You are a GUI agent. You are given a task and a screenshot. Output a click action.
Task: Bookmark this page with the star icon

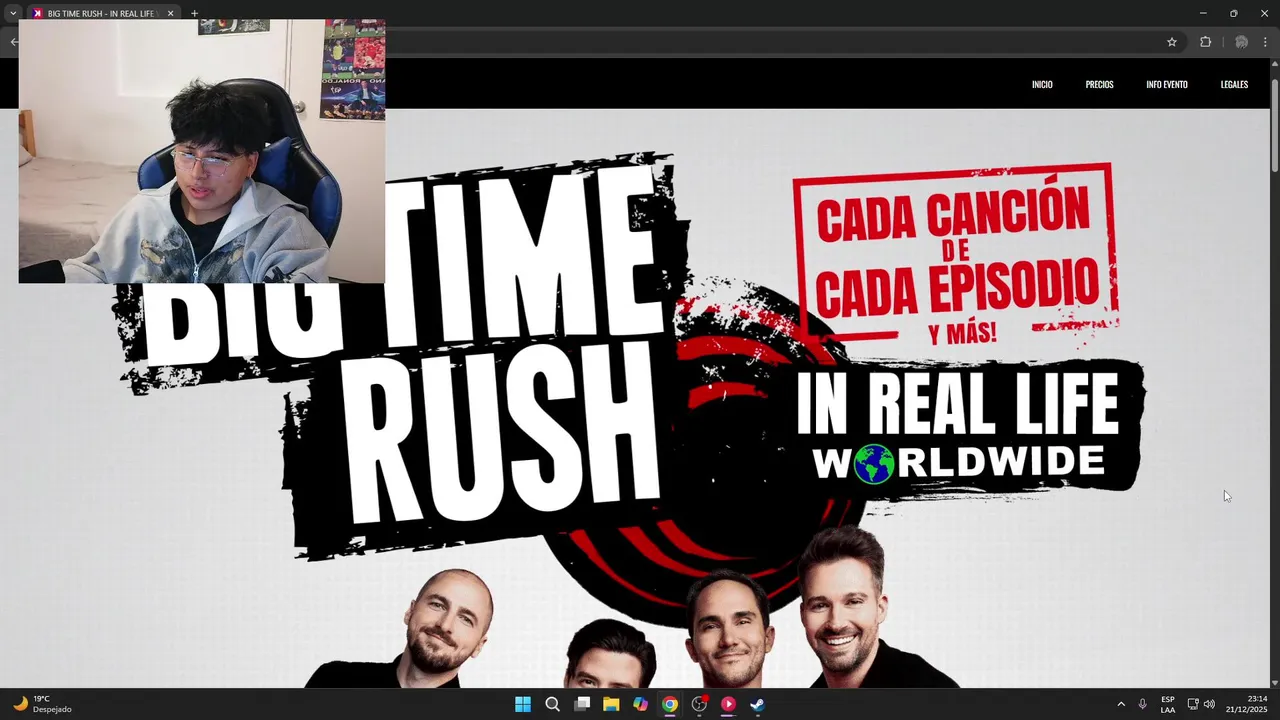(1172, 42)
